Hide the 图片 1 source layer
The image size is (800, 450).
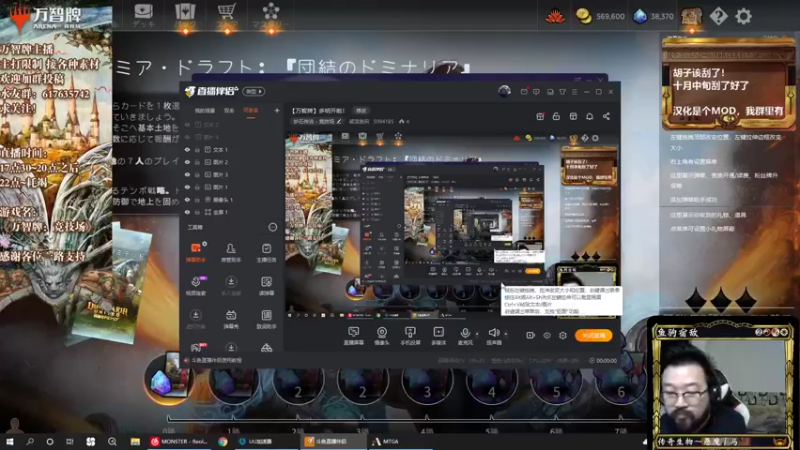[x=187, y=187]
